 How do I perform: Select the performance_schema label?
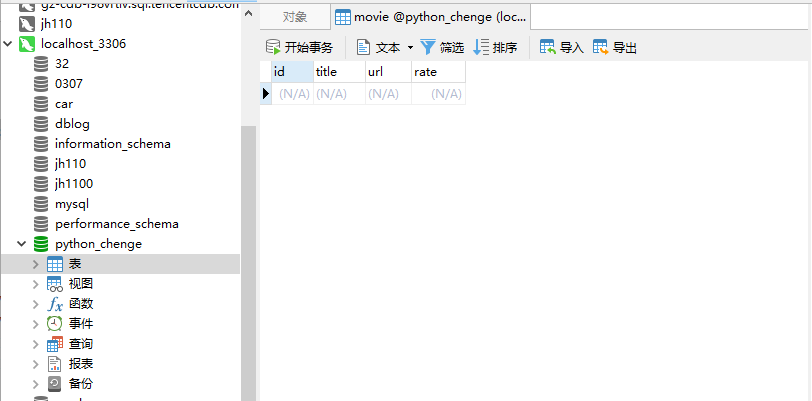[x=117, y=224]
